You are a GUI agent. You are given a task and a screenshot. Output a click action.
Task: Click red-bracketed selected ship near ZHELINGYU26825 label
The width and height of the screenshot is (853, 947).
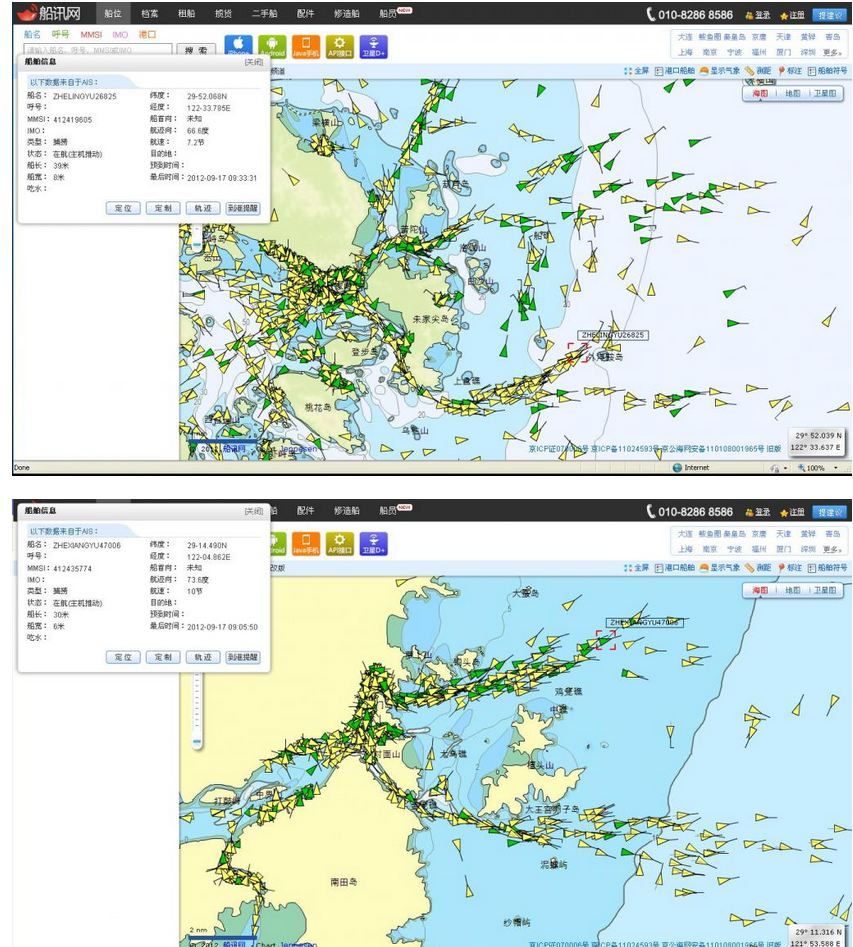(577, 353)
